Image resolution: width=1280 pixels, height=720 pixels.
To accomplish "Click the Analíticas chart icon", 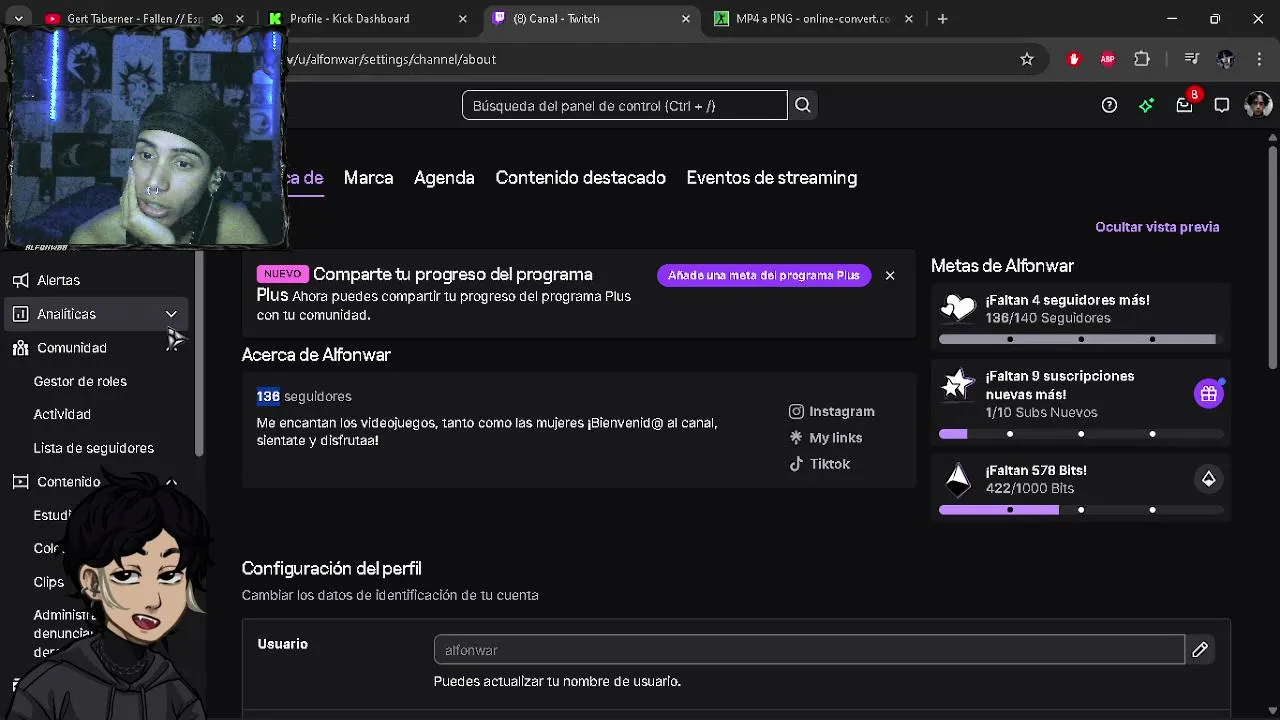I will coord(20,314).
